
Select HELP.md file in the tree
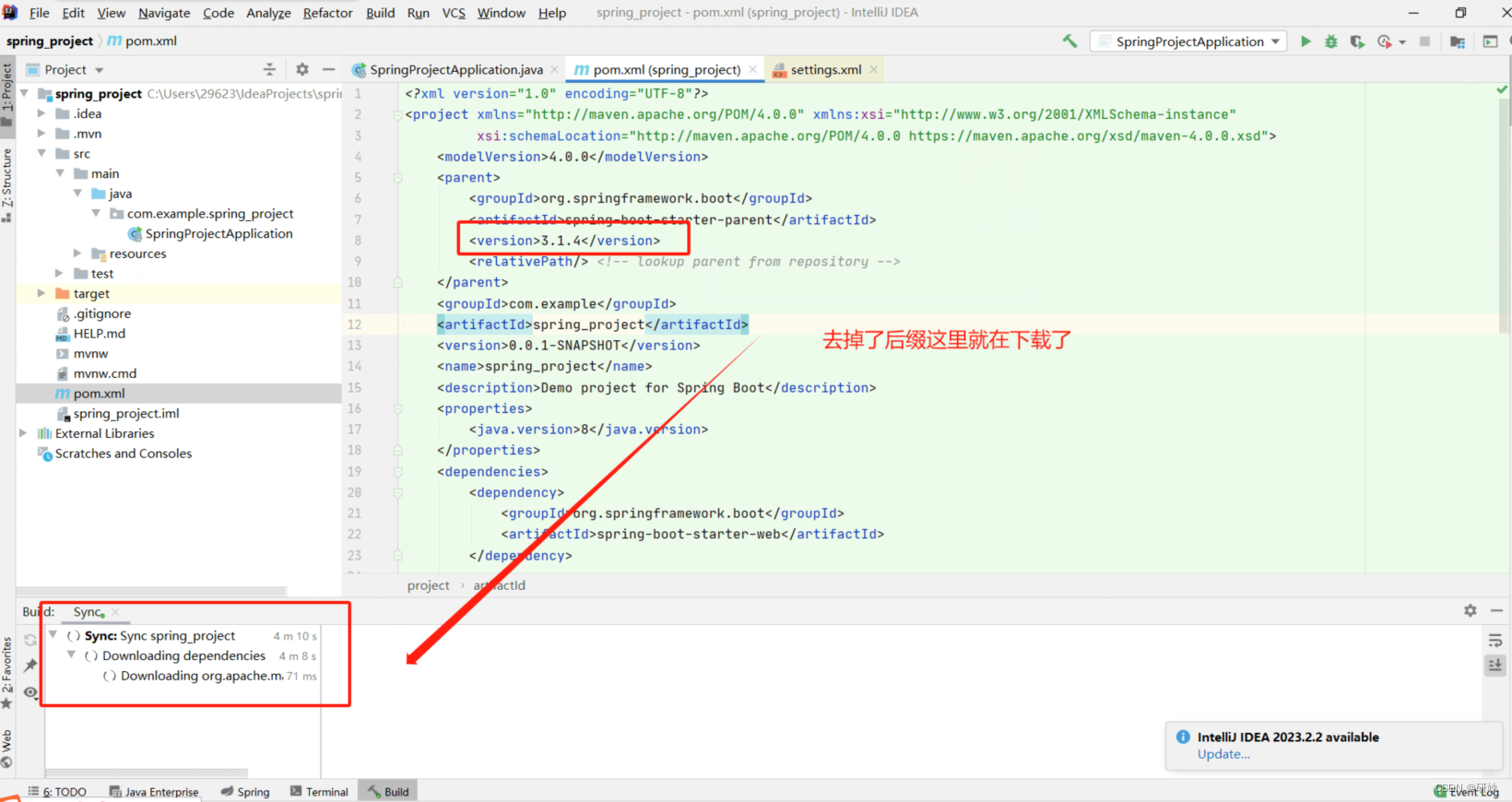[x=99, y=334]
